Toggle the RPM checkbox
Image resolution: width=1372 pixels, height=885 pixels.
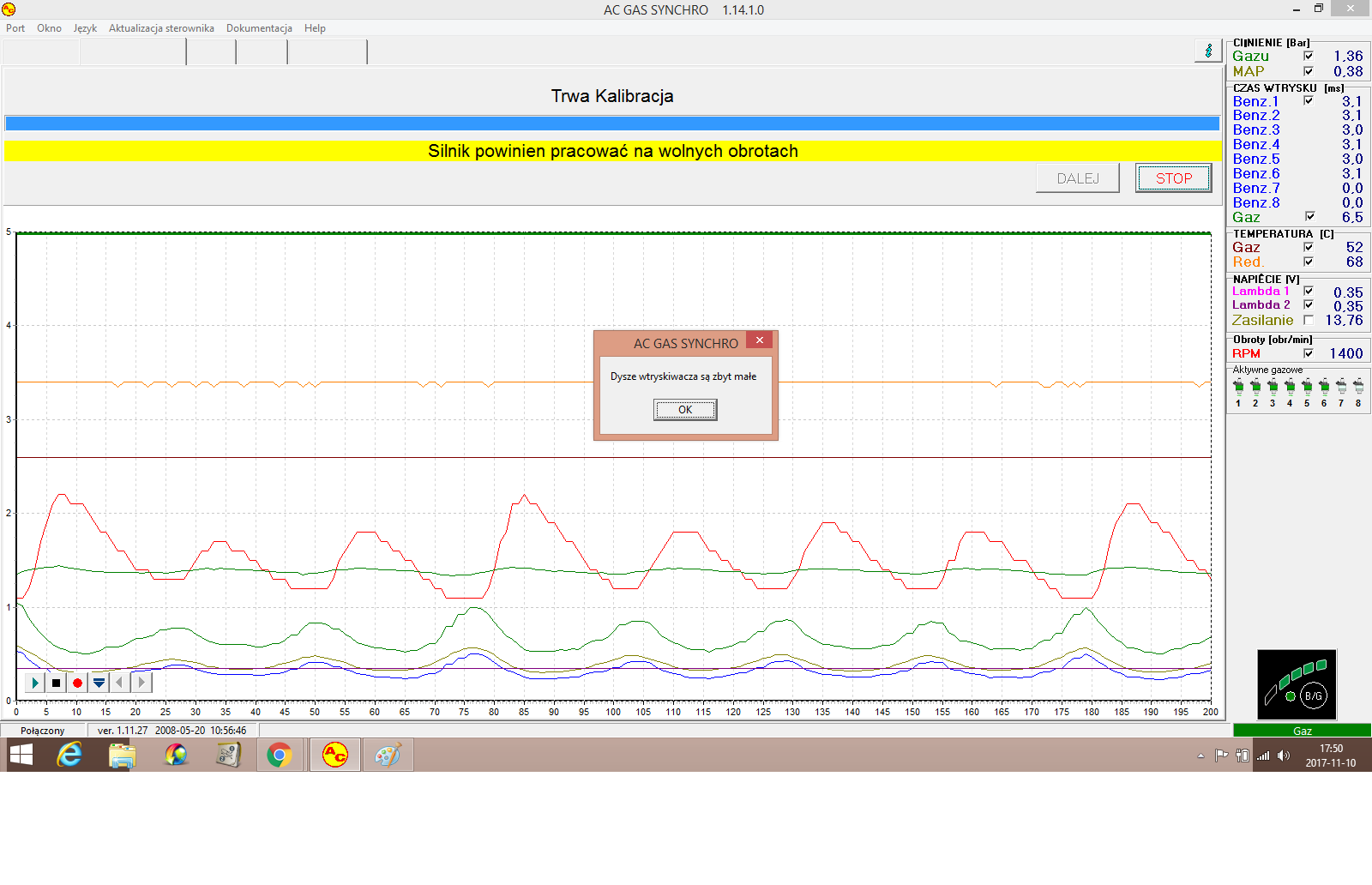[x=1309, y=353]
